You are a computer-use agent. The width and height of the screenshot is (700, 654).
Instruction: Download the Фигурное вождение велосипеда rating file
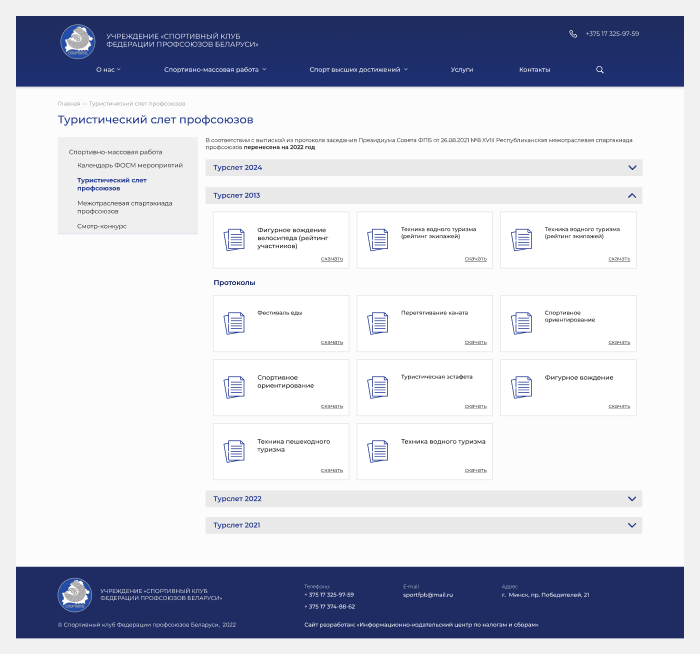tap(332, 259)
